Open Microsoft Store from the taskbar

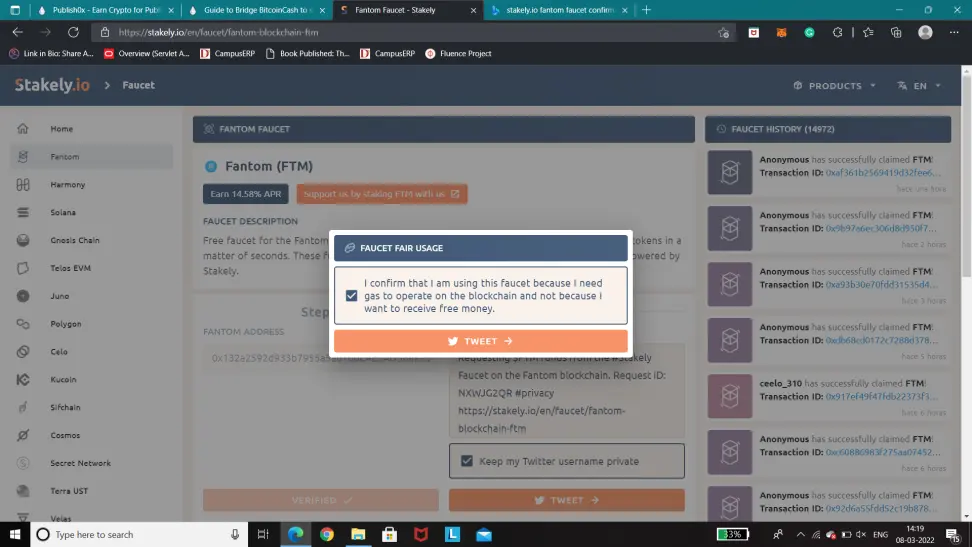[x=389, y=534]
